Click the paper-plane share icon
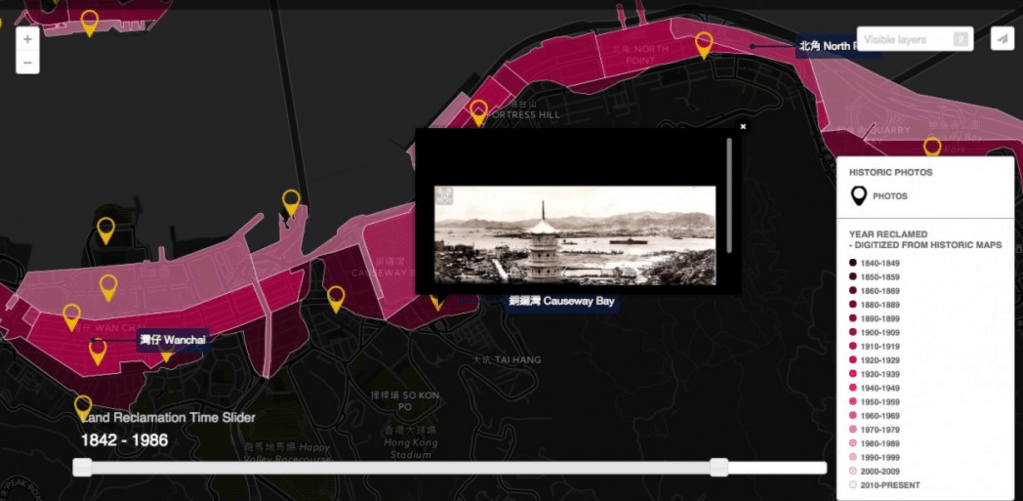Screen dimensions: 1023x501 click(1001, 39)
